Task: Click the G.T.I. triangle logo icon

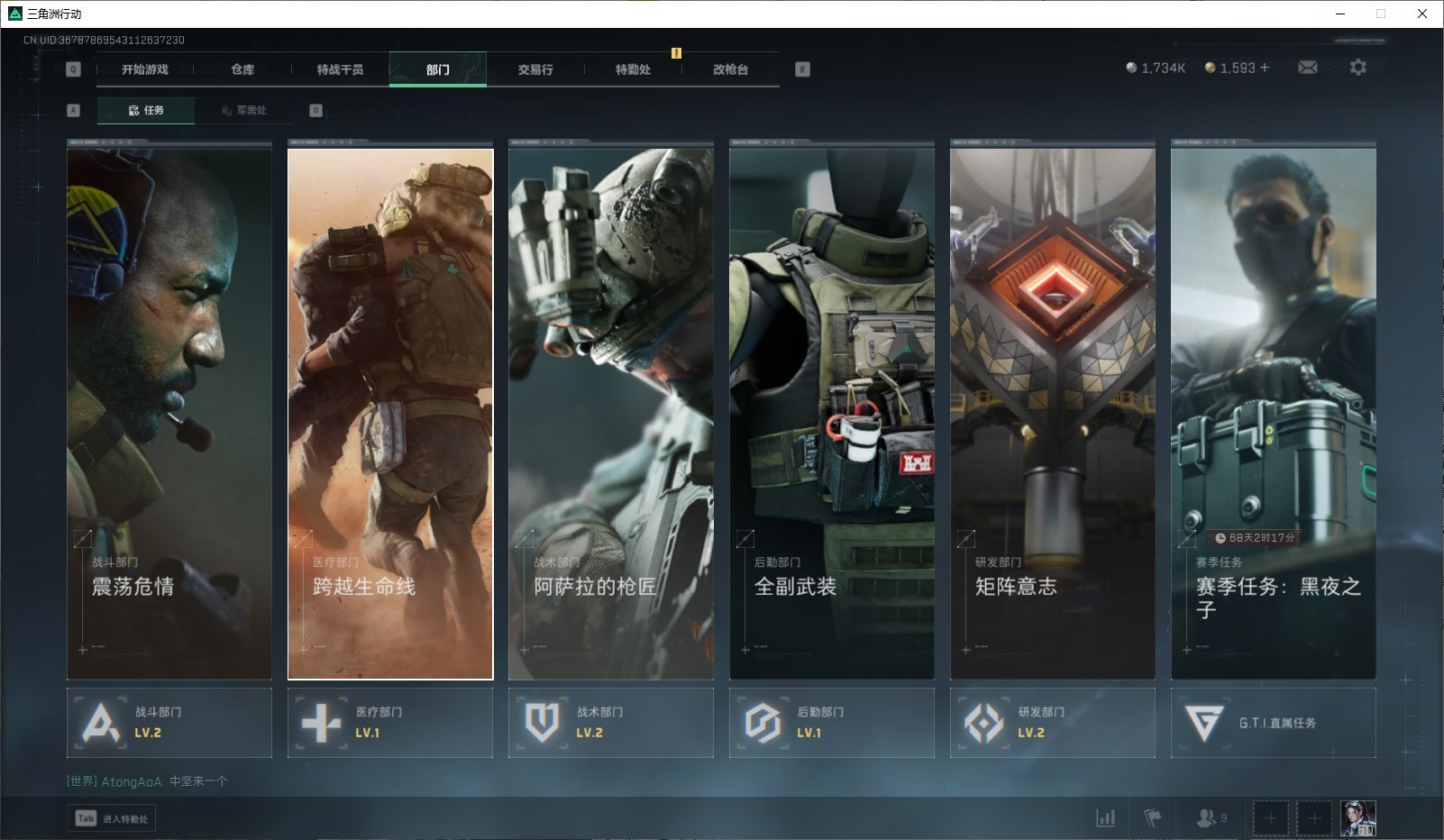Action: 1203,723
